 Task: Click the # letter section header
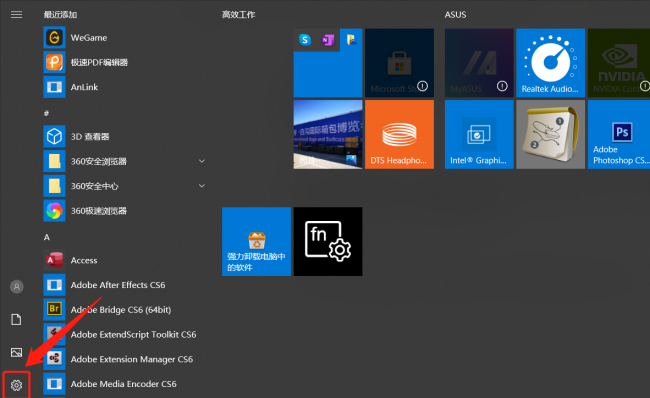(x=46, y=113)
